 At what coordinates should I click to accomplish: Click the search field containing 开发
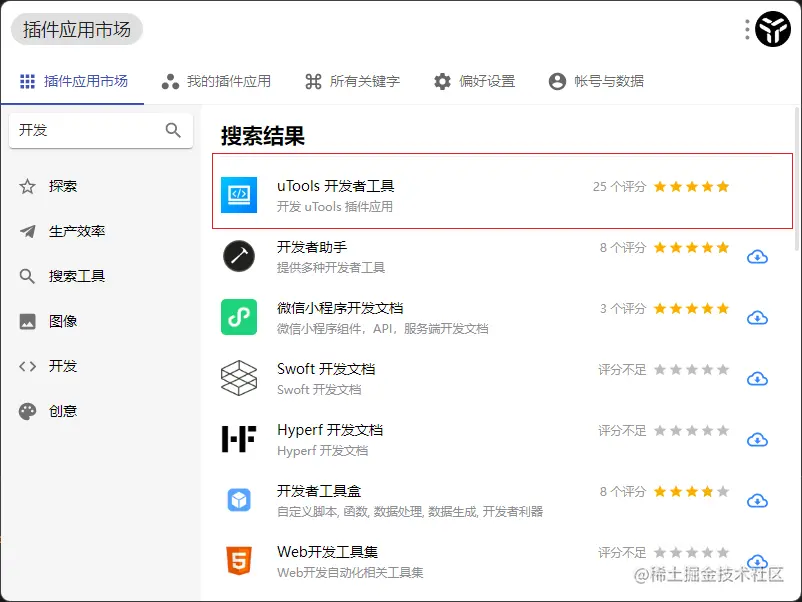click(101, 130)
